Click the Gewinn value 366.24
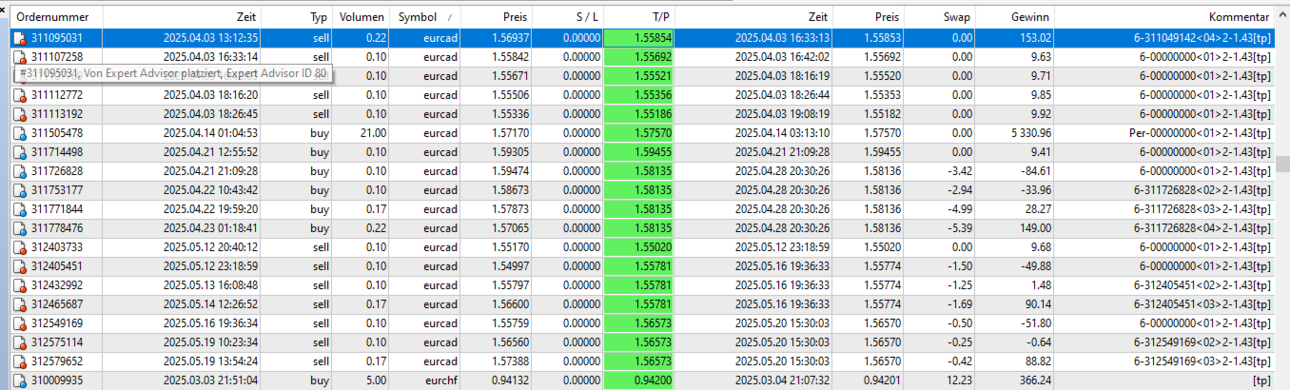1290x390 pixels. [1034, 380]
